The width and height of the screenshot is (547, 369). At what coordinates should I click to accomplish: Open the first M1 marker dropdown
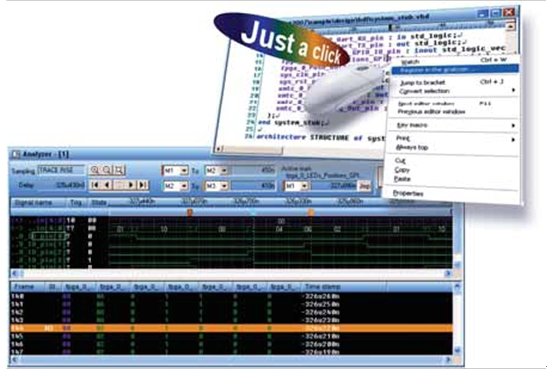point(184,171)
